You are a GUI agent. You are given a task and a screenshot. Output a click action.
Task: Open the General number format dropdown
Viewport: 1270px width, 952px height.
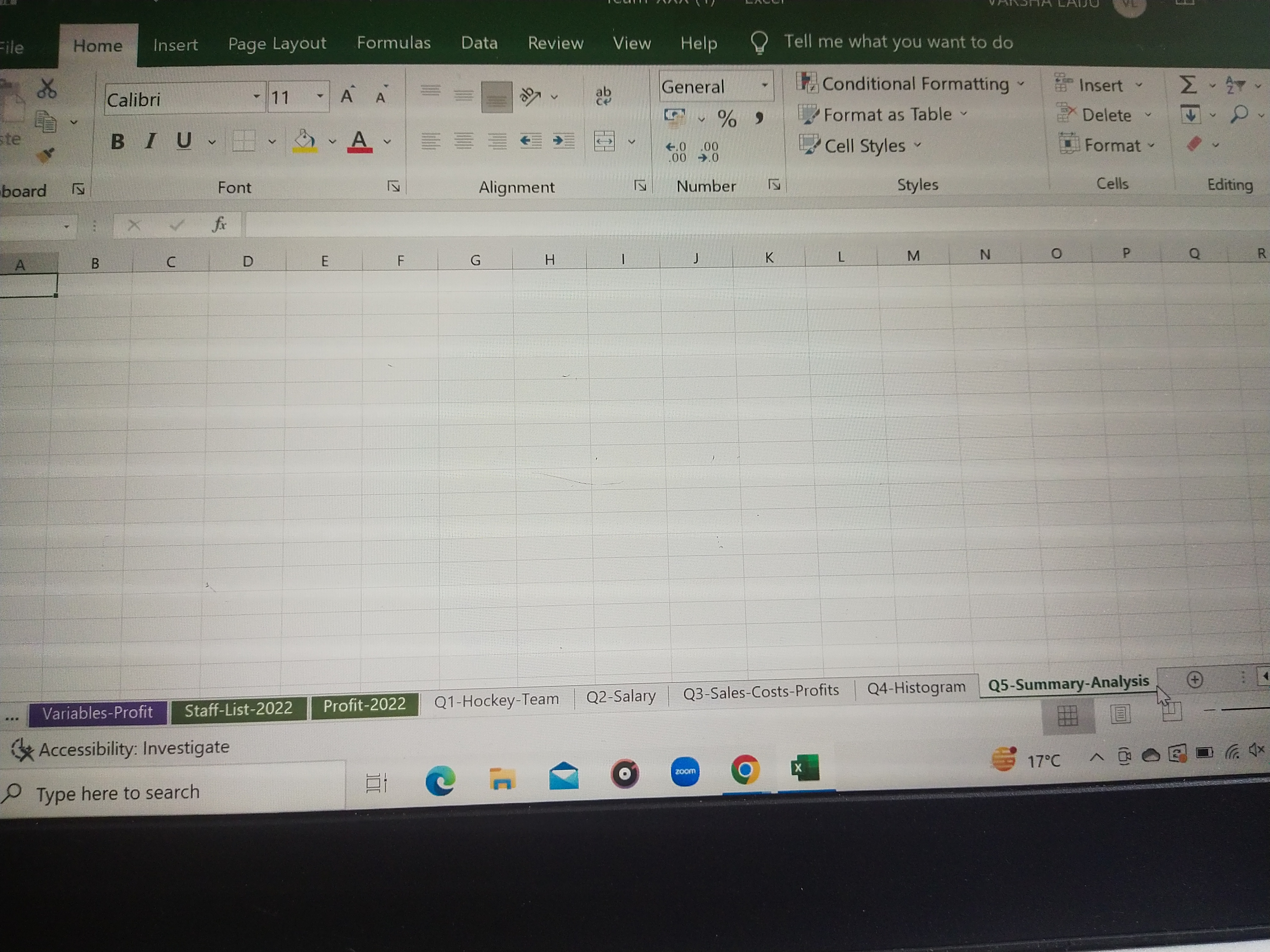[x=764, y=85]
